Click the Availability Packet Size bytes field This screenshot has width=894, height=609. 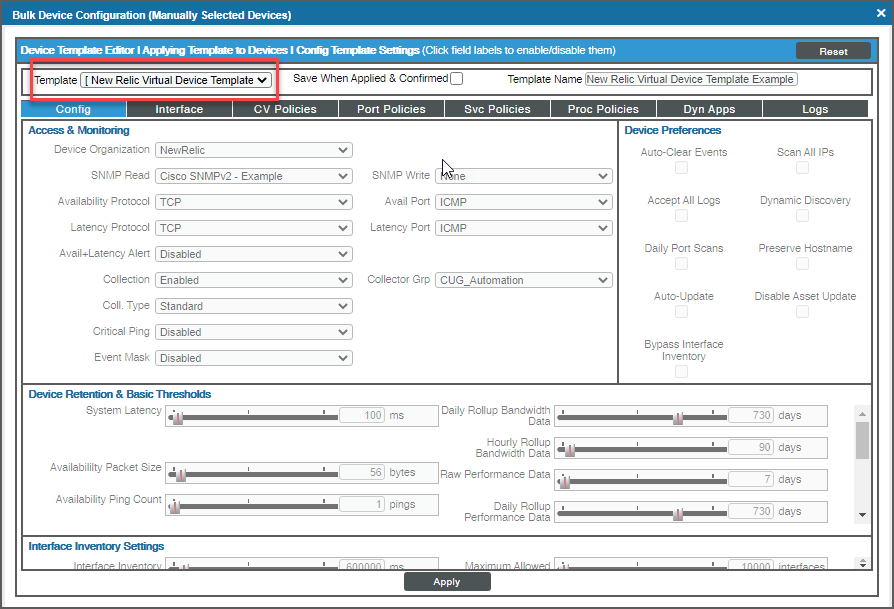[x=362, y=472]
